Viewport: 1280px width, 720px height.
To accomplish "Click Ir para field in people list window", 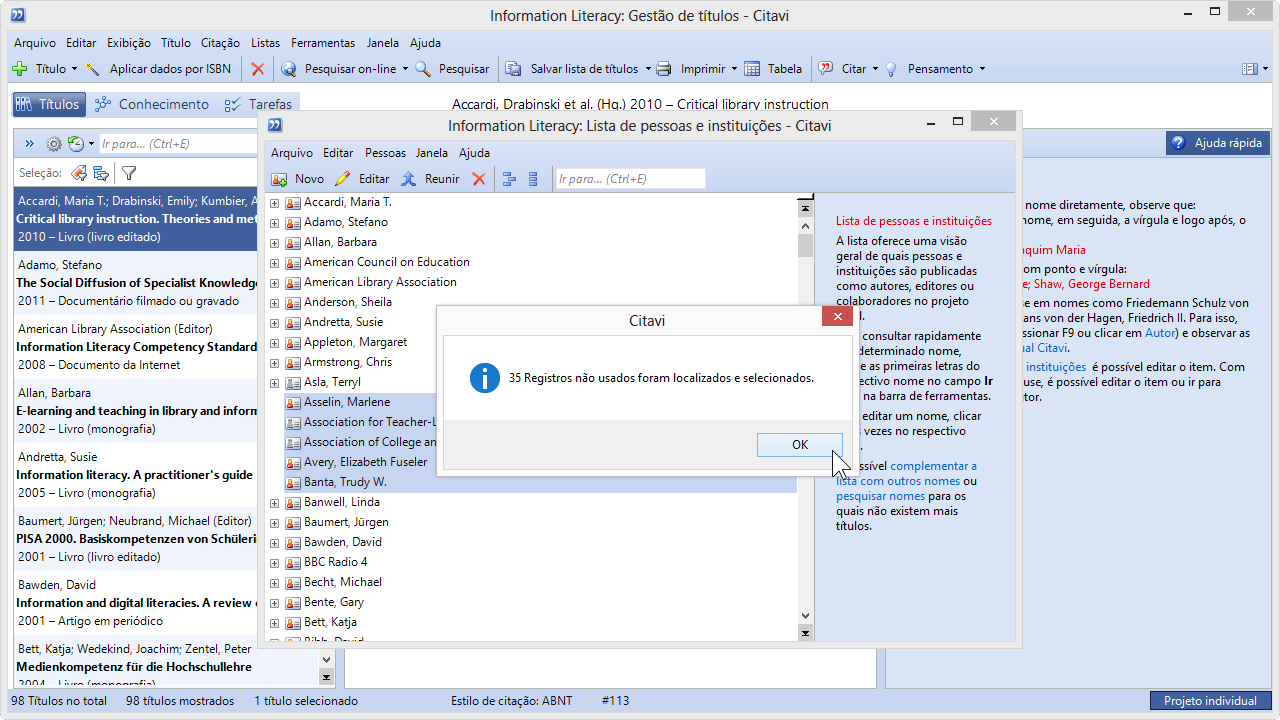I will point(630,179).
